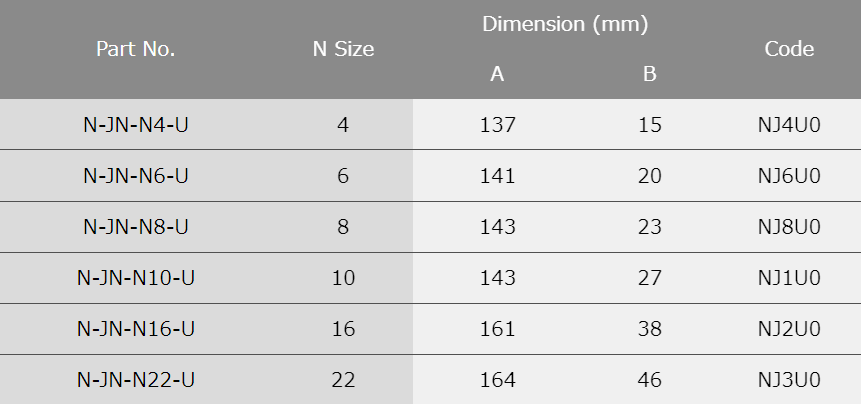This screenshot has height=404, width=861.
Task: Click code NJ8U0
Action: [x=789, y=227]
